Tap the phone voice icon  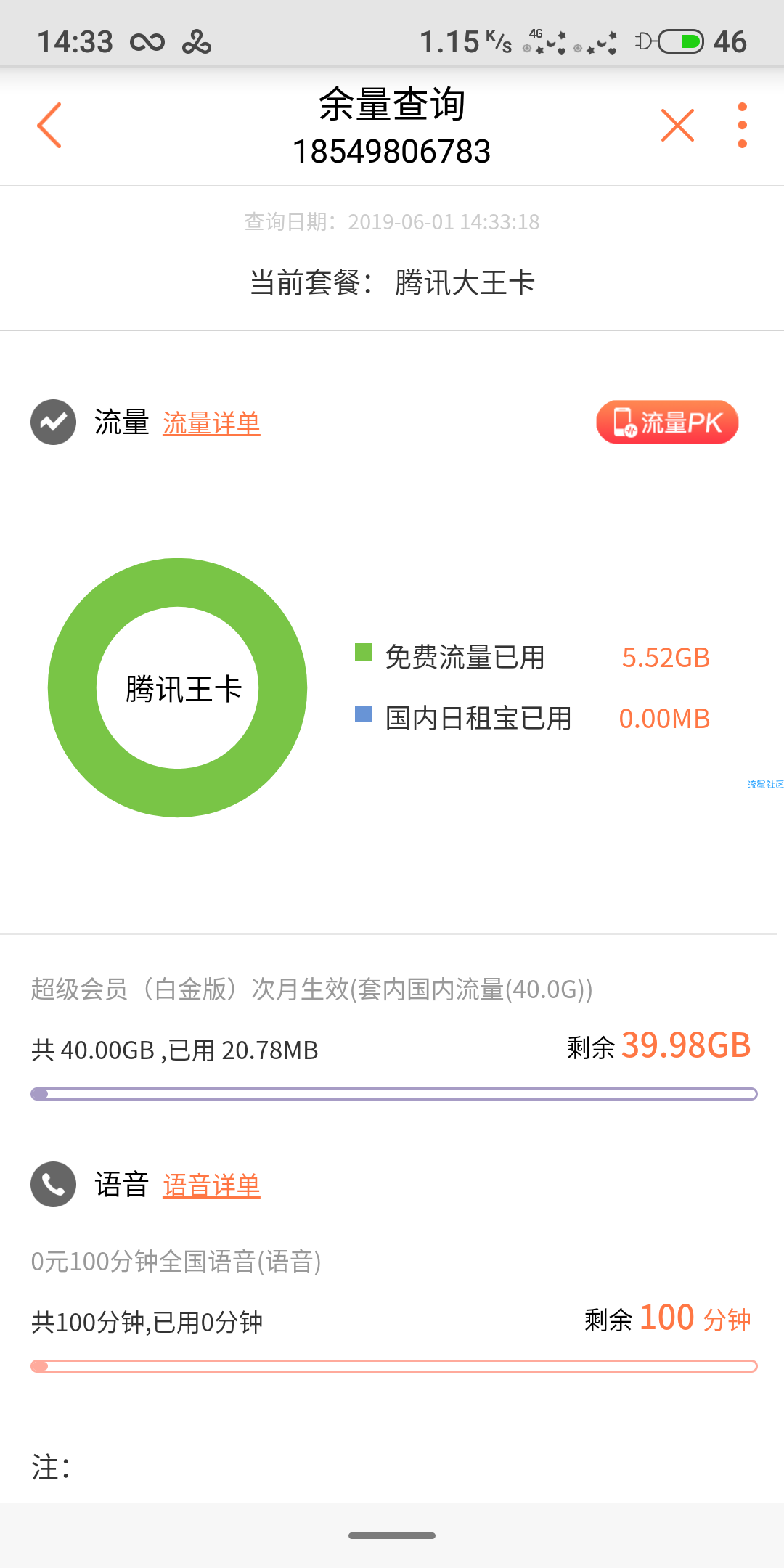53,1184
